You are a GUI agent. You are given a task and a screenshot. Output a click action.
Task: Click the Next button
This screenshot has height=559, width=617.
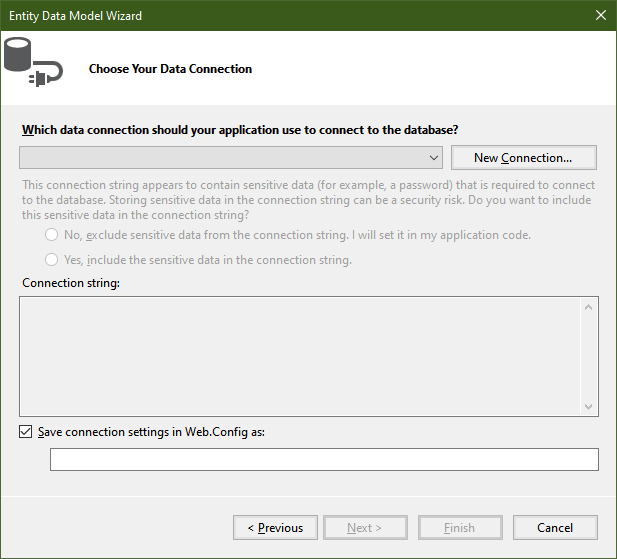pos(365,528)
